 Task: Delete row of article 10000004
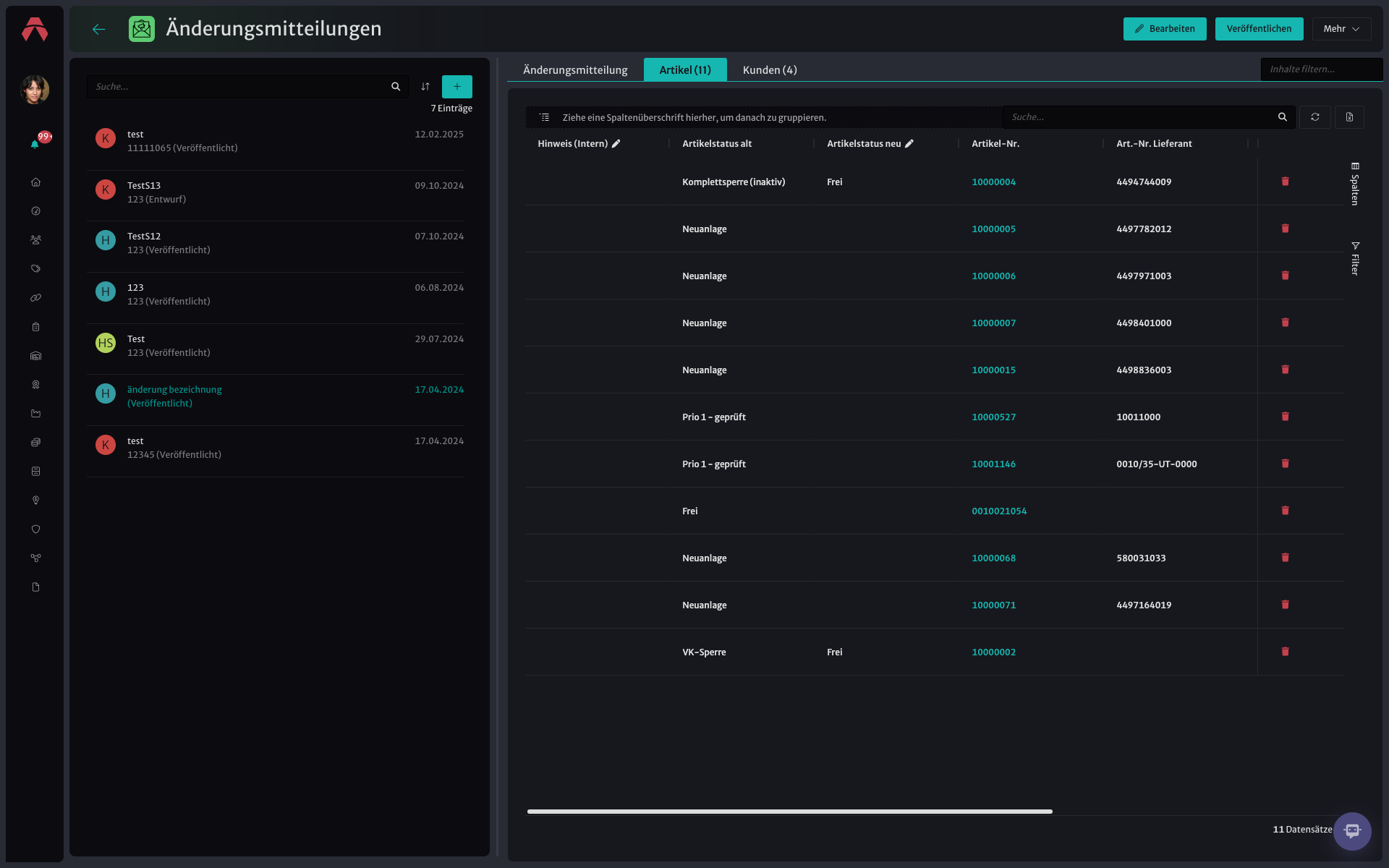(x=1286, y=182)
